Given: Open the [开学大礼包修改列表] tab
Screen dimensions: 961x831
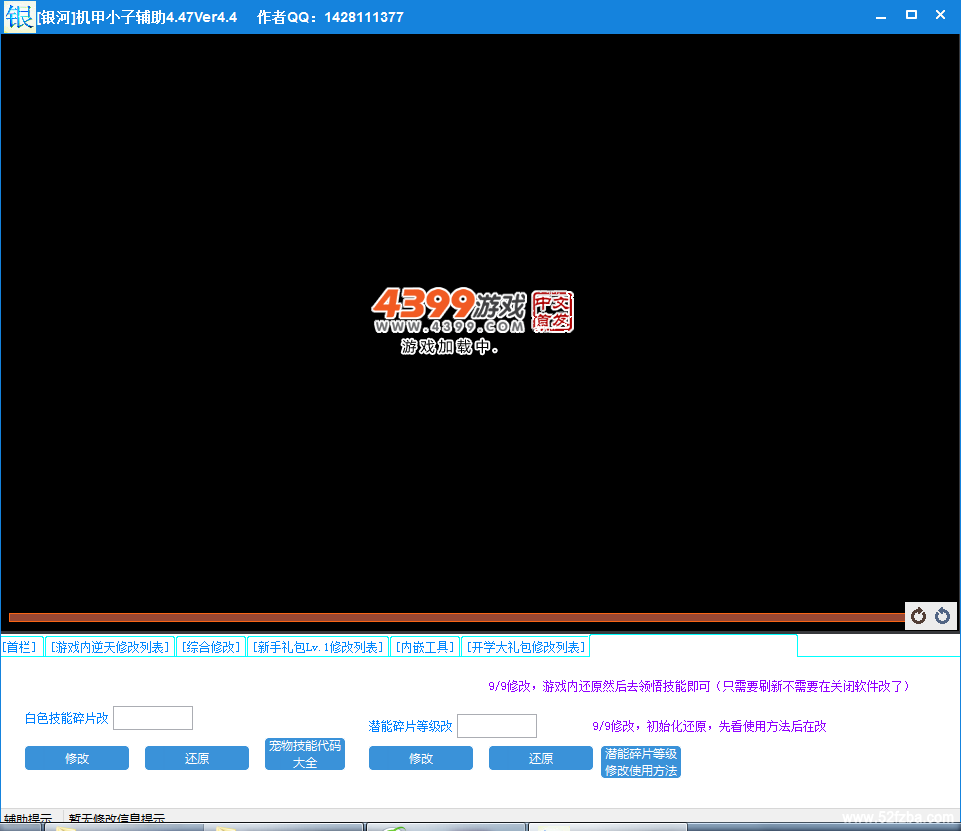Looking at the screenshot, I should click(x=525, y=647).
